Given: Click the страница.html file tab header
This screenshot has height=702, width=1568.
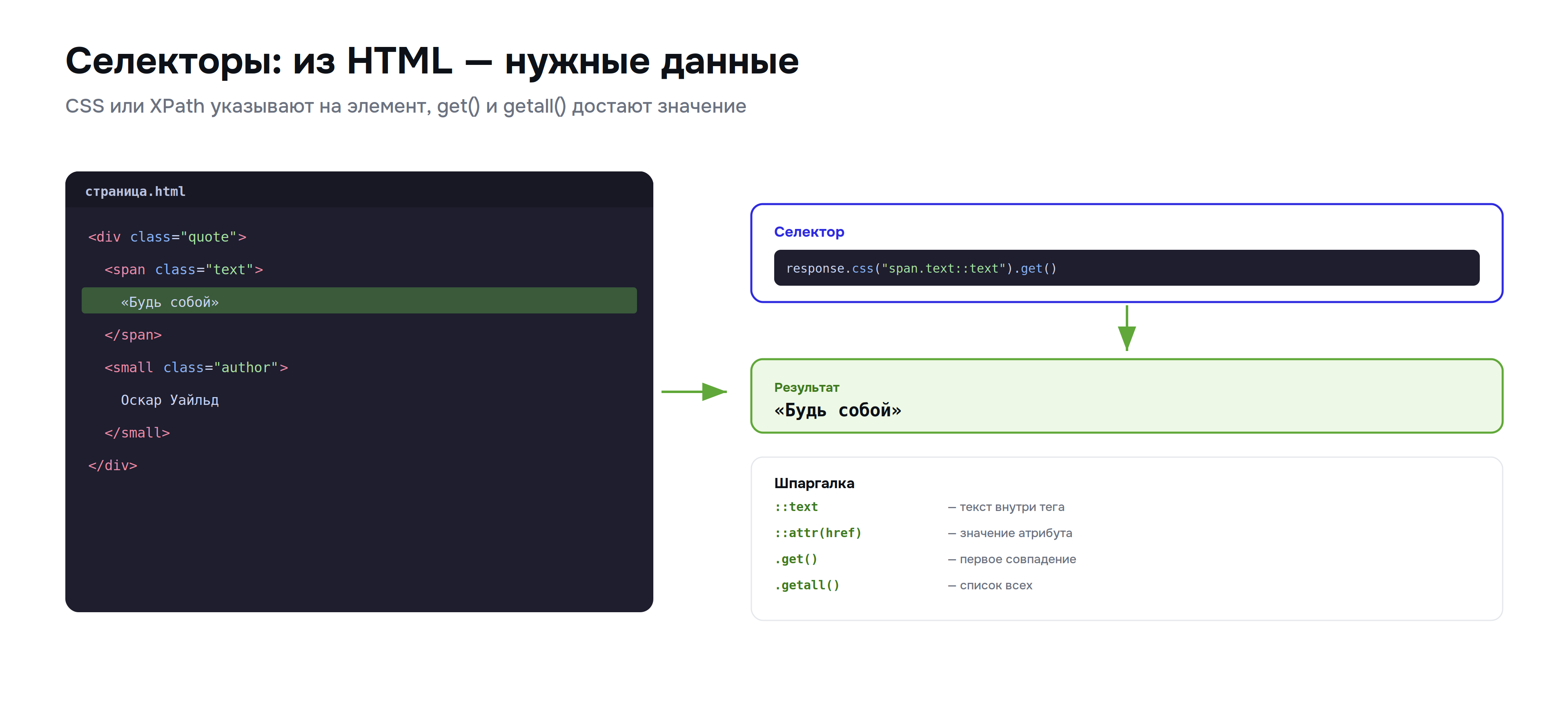Looking at the screenshot, I should 359,191.
